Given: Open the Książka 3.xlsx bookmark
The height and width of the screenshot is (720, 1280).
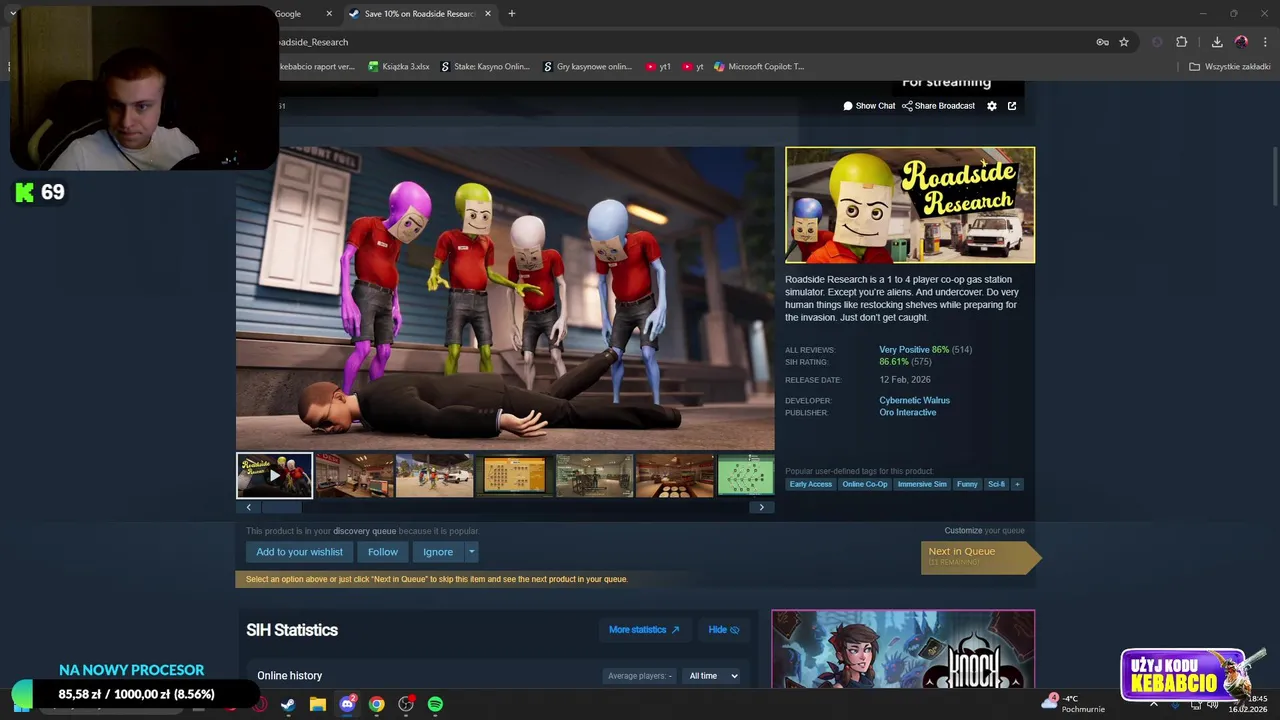Looking at the screenshot, I should pyautogui.click(x=399, y=67).
